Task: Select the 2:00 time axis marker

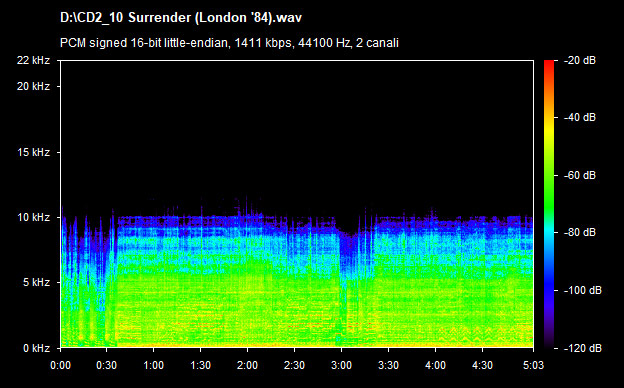Action: pos(248,365)
